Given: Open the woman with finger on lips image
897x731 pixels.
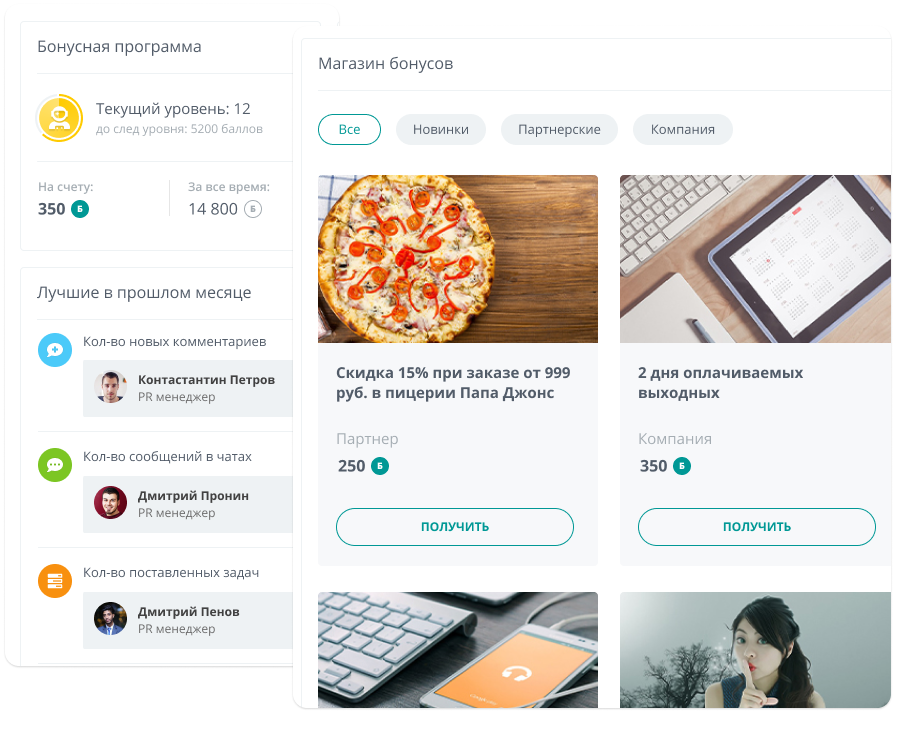Looking at the screenshot, I should click(x=755, y=650).
